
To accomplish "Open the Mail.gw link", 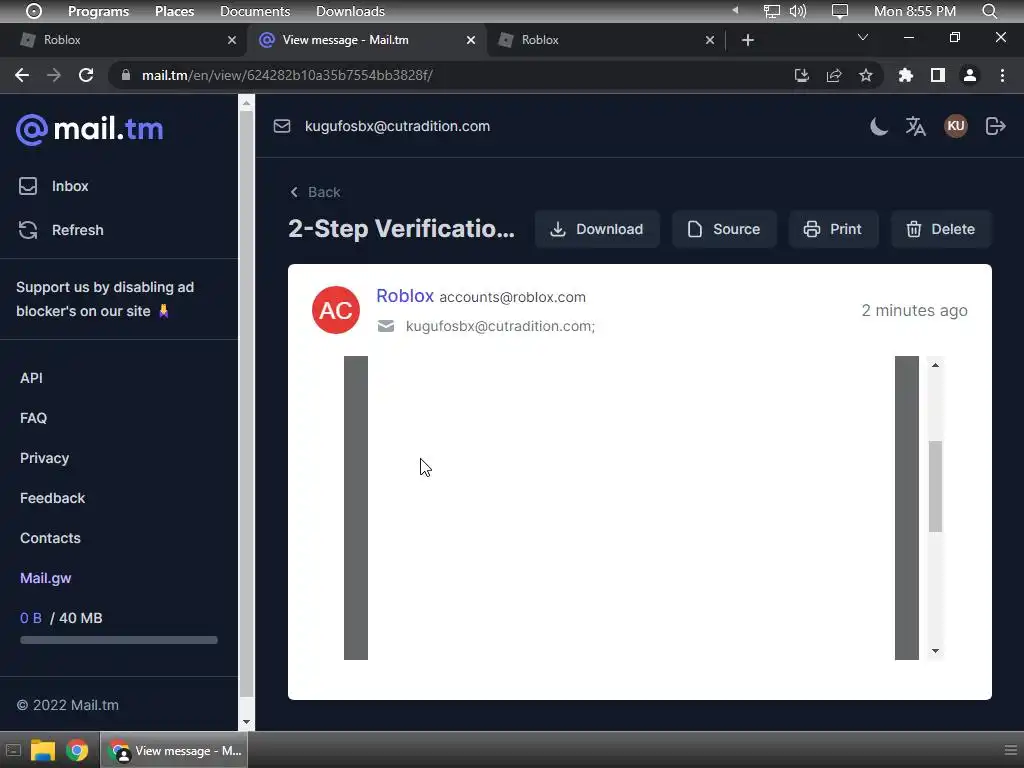I will tap(45, 578).
